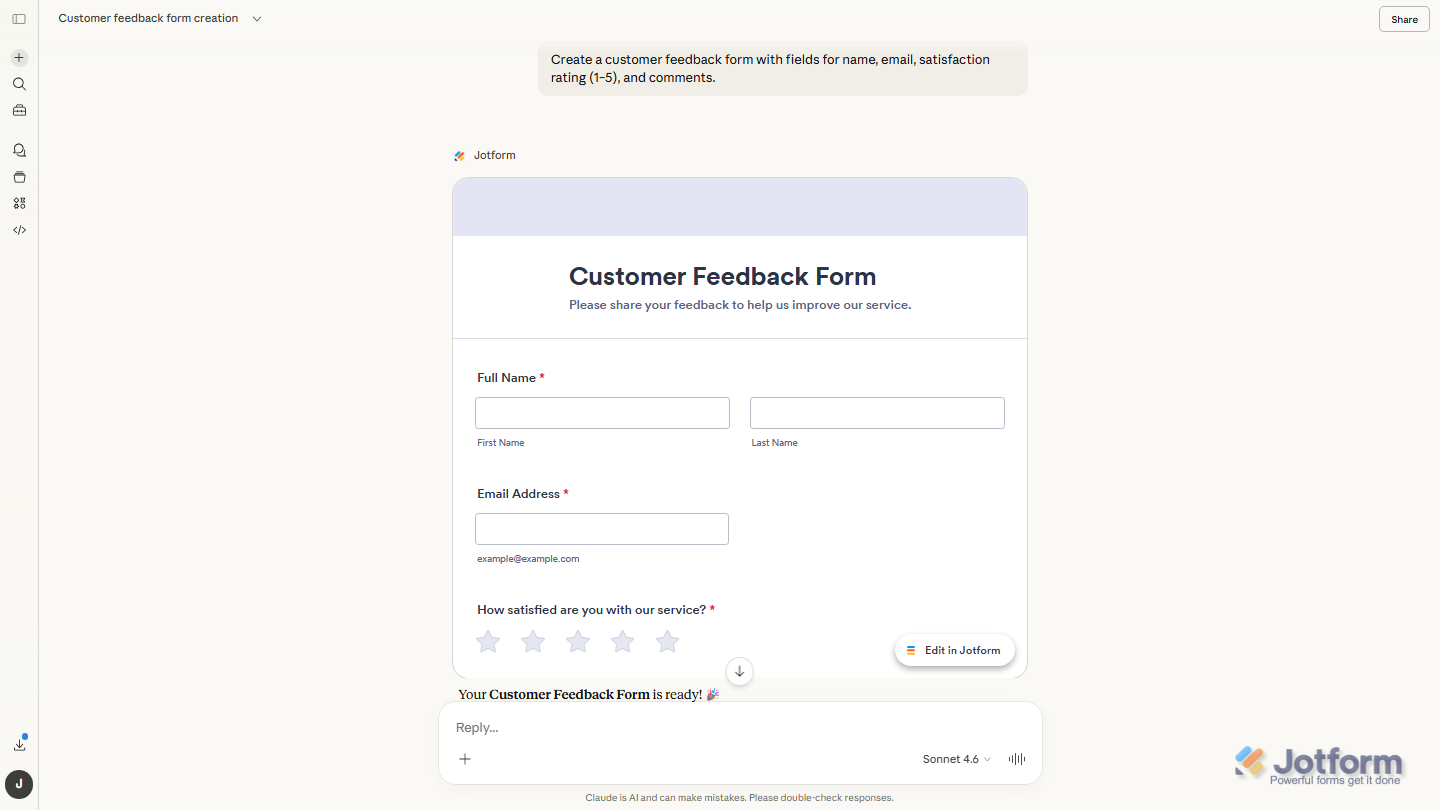Open projects from the sidebar
Screen dimensions: 1440x810
19,176
